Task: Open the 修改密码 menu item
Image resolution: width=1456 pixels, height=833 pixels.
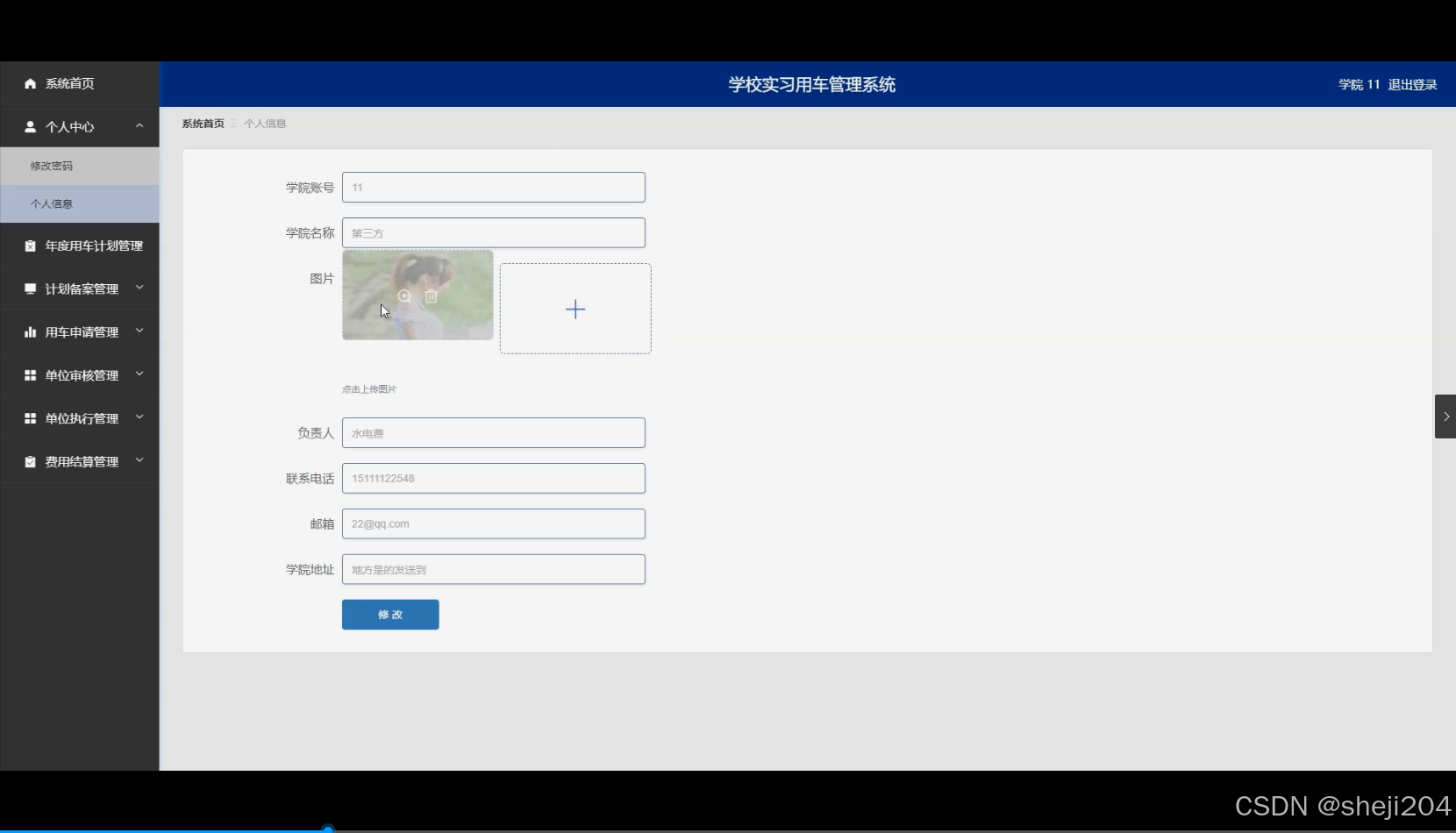Action: 53,165
